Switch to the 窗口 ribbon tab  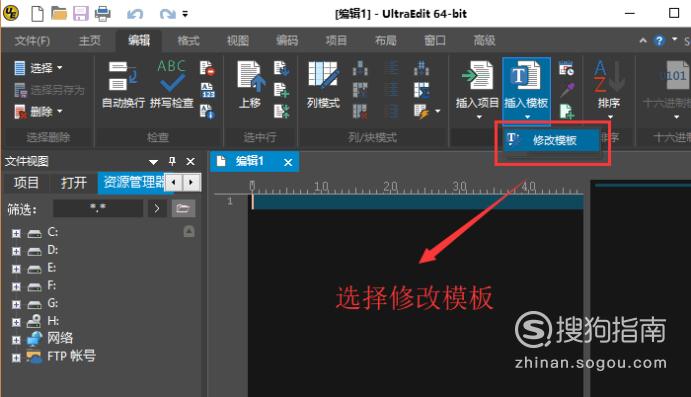[435, 41]
